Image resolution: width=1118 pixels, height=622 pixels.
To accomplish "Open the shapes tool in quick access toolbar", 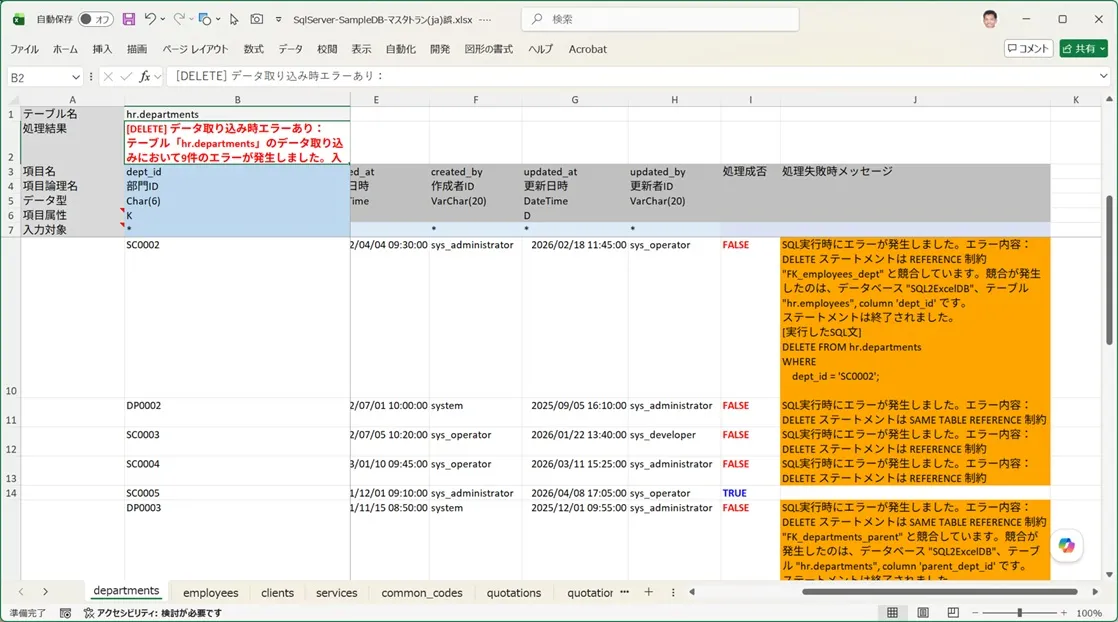I will (x=205, y=19).
